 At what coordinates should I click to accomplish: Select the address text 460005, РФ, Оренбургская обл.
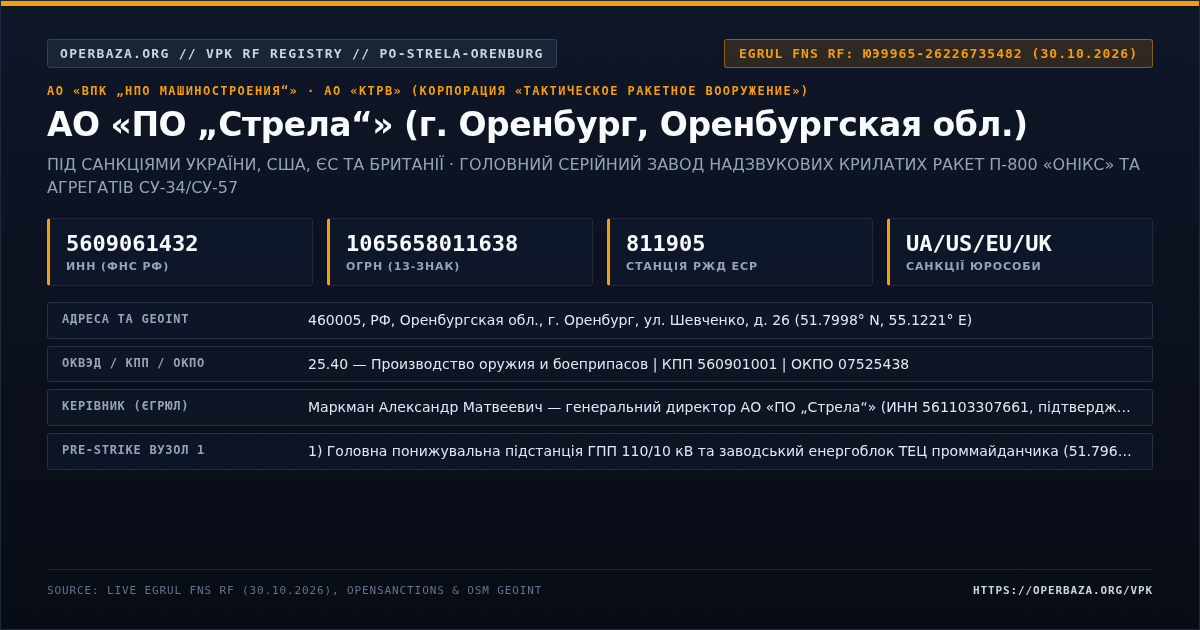[640, 320]
